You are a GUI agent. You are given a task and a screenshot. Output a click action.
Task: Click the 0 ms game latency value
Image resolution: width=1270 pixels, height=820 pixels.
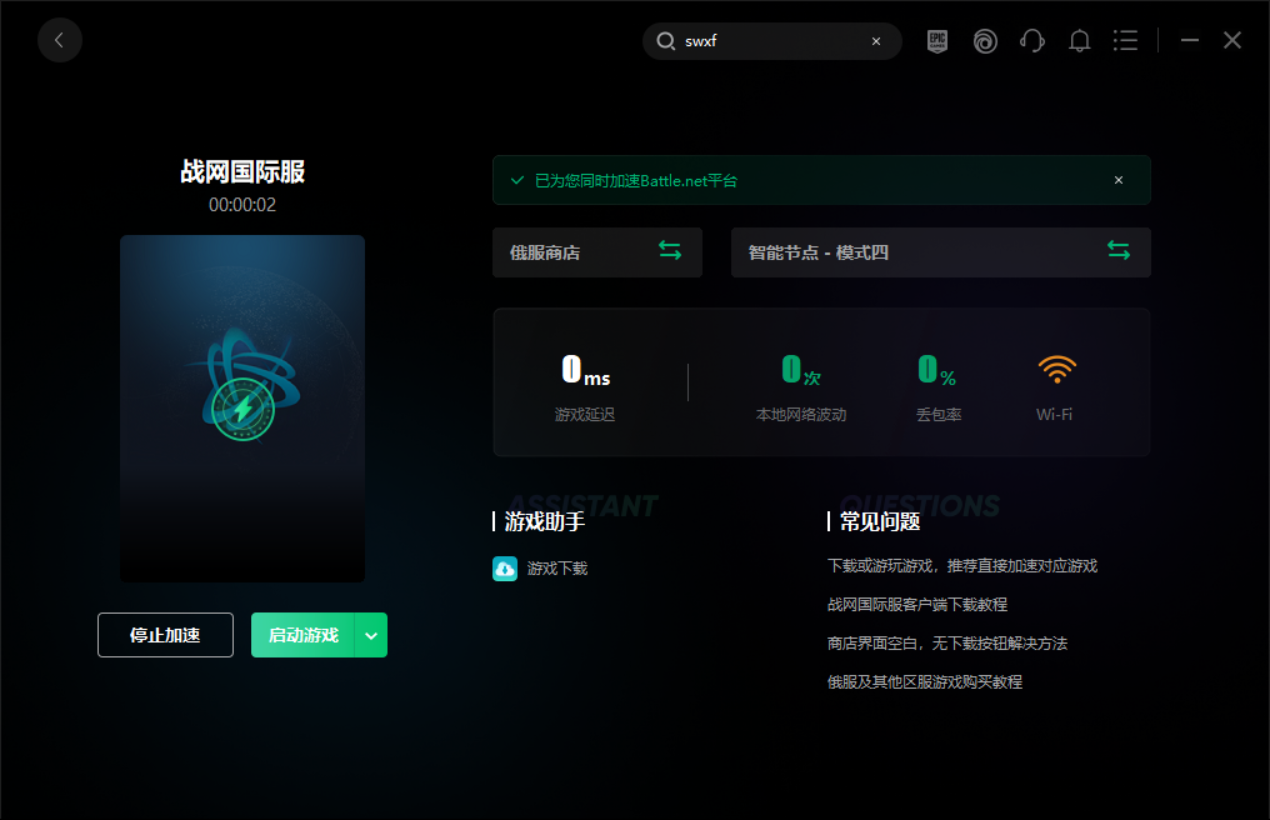585,370
